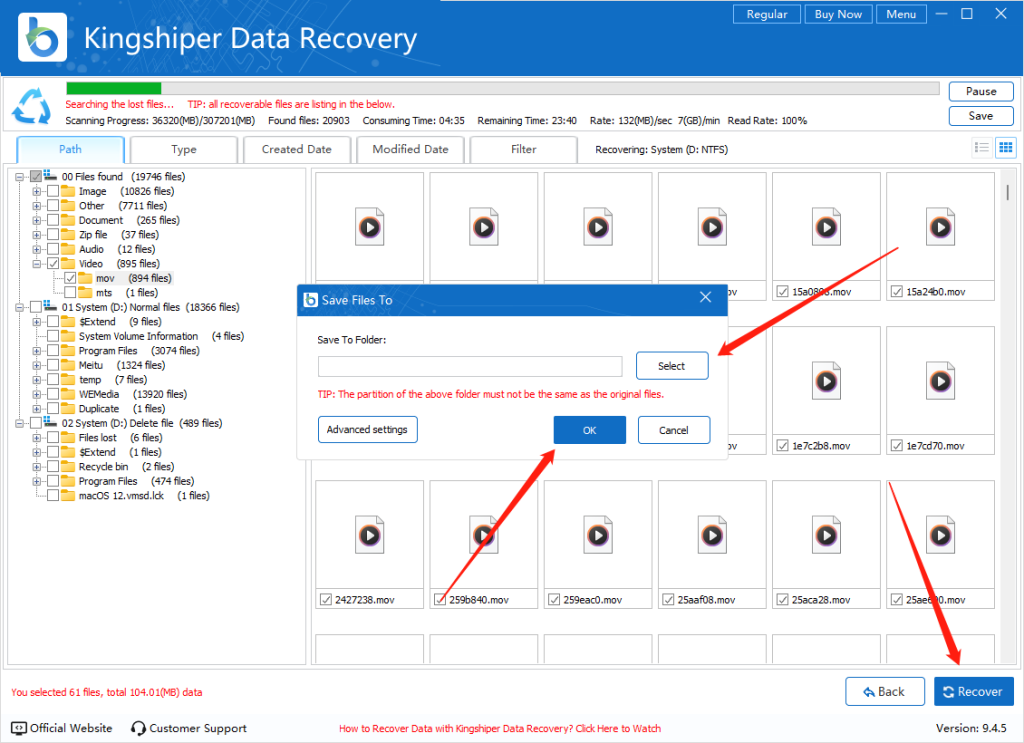Check the Program Files (3074 files) checkbox
Image resolution: width=1024 pixels, height=743 pixels.
[53, 351]
